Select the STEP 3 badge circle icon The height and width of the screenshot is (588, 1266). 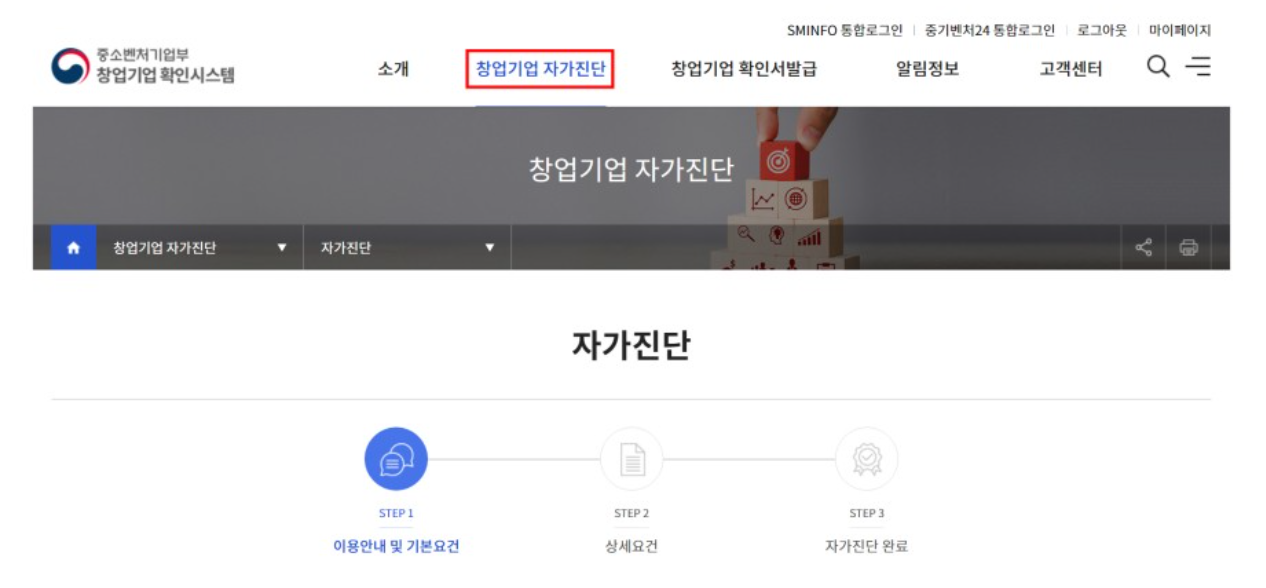867,459
